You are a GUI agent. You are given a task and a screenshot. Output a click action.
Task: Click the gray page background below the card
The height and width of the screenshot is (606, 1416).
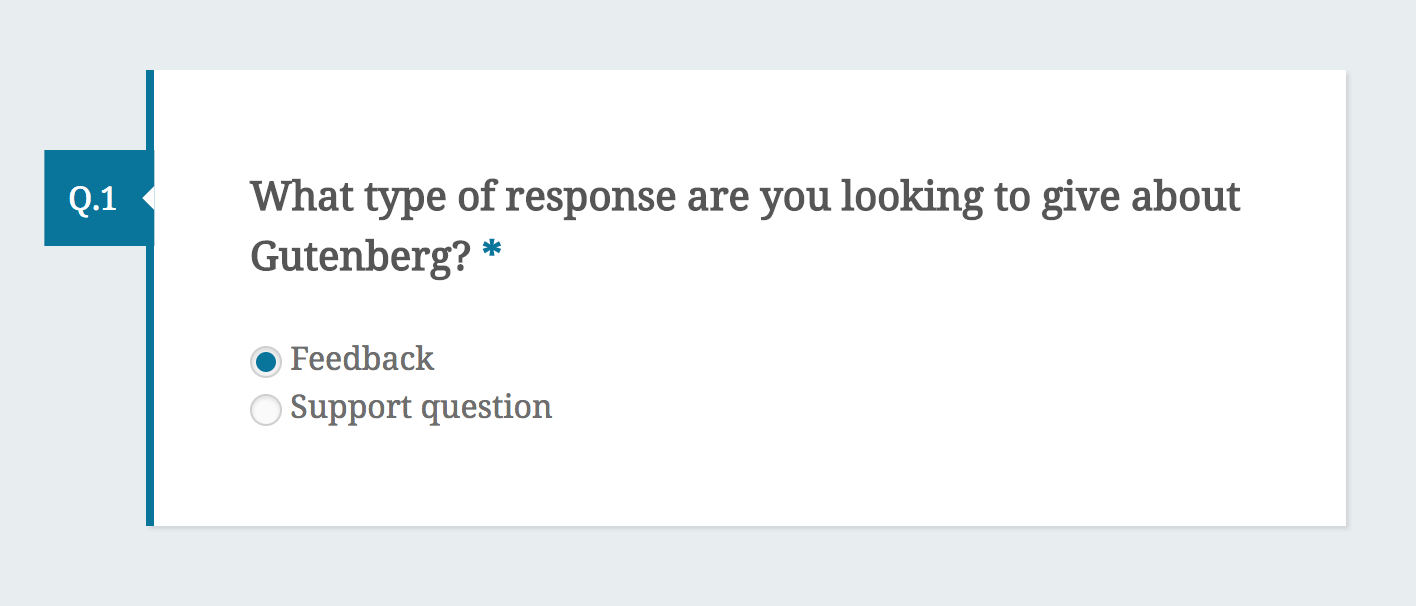tap(700, 570)
